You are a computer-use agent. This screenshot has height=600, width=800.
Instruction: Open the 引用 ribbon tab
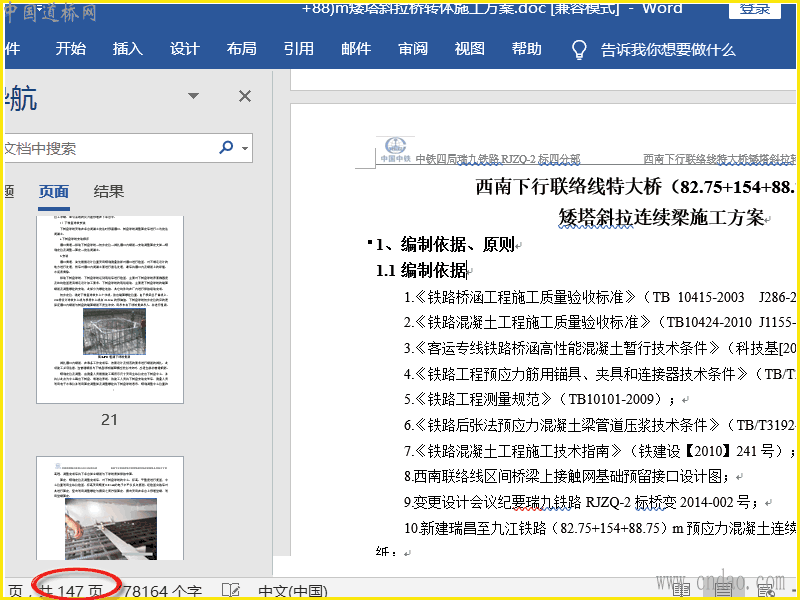pyautogui.click(x=298, y=49)
